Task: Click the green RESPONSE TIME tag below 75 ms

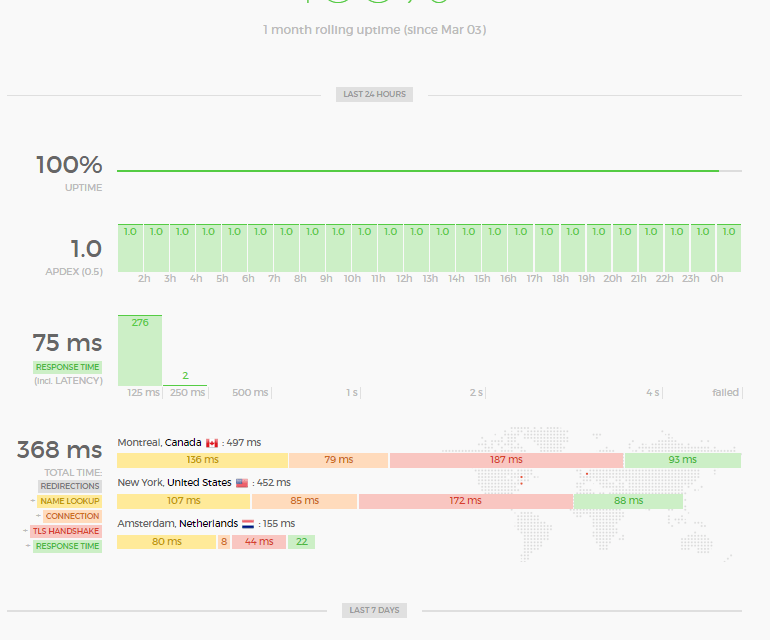Action: pyautogui.click(x=67, y=367)
